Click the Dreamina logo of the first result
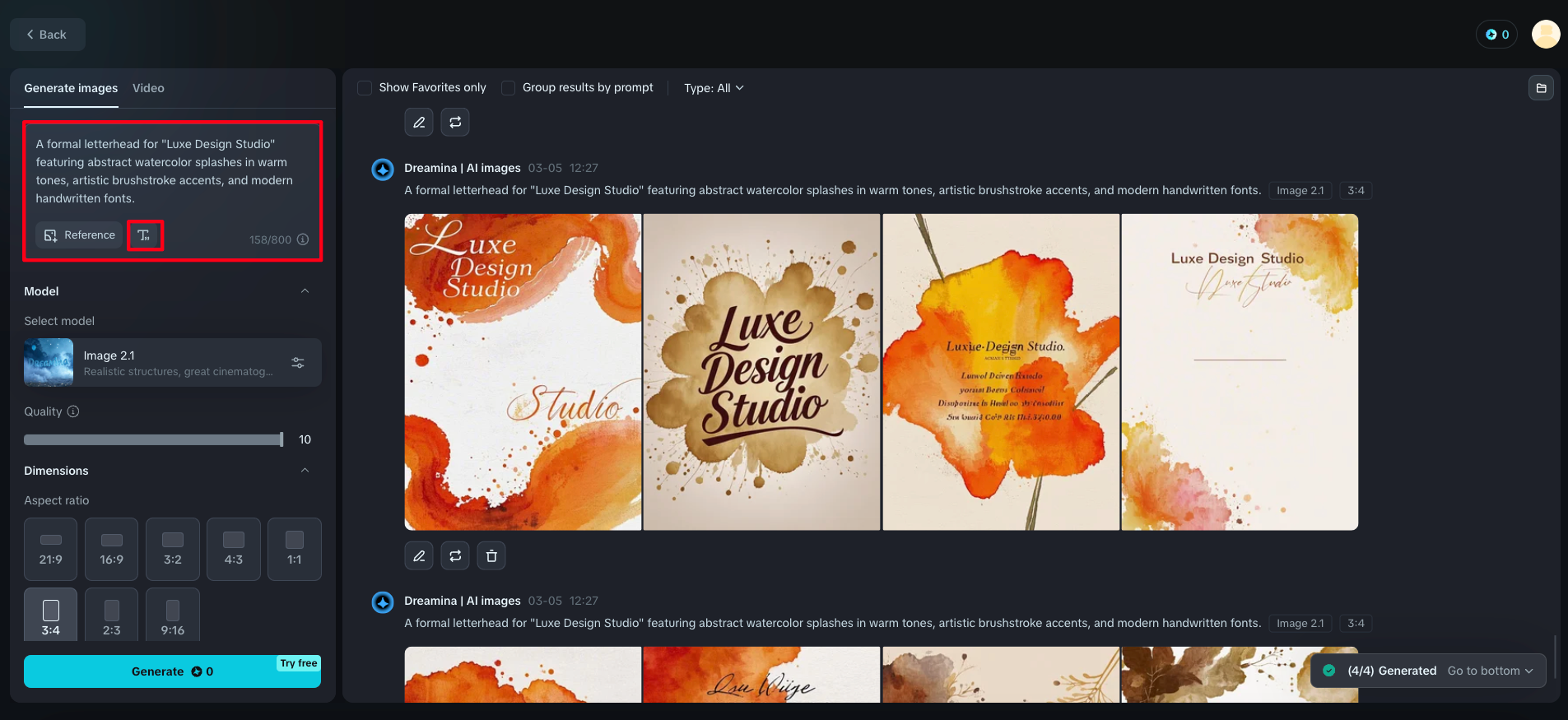Image resolution: width=1568 pixels, height=720 pixels. 383,170
